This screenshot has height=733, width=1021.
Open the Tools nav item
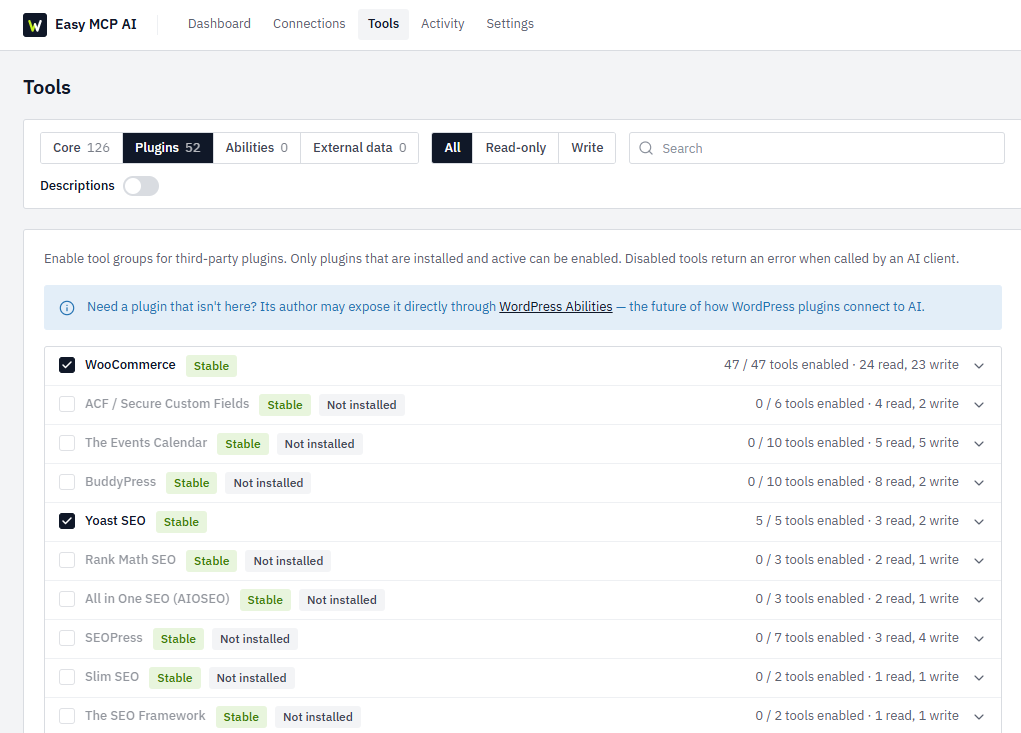click(384, 24)
